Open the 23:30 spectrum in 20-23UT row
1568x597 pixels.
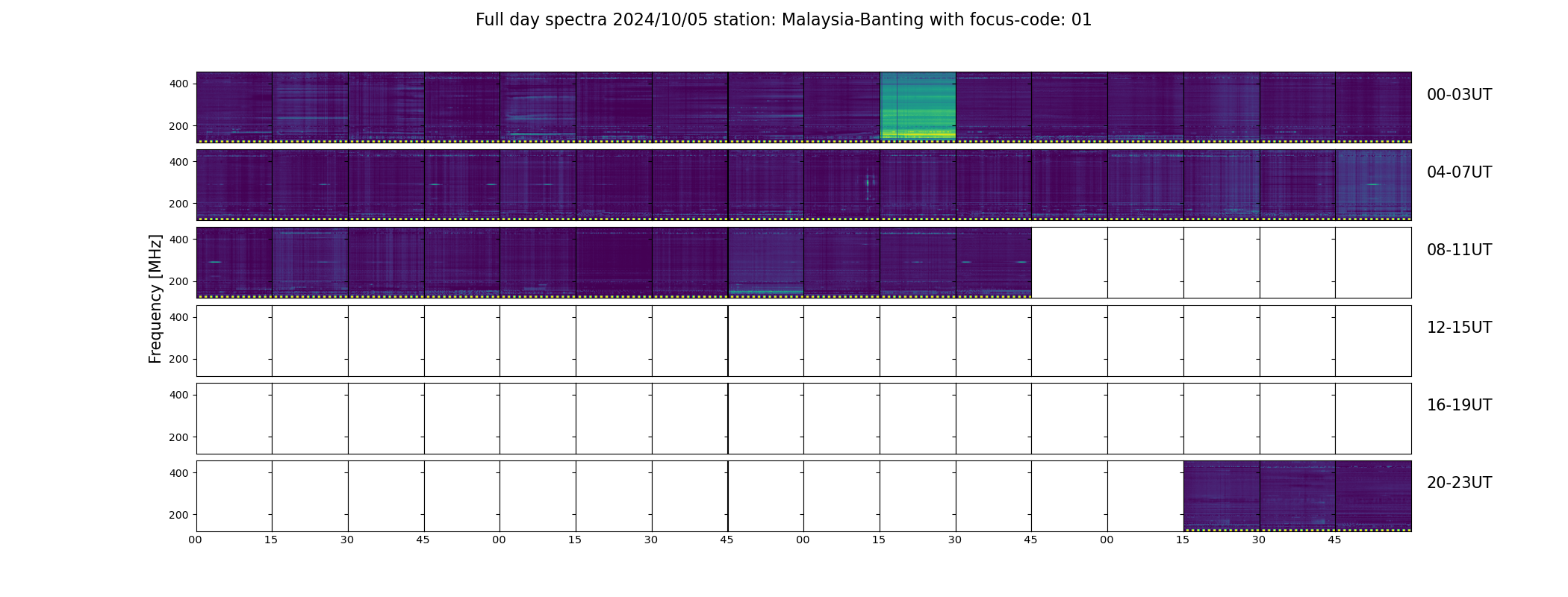[1298, 496]
